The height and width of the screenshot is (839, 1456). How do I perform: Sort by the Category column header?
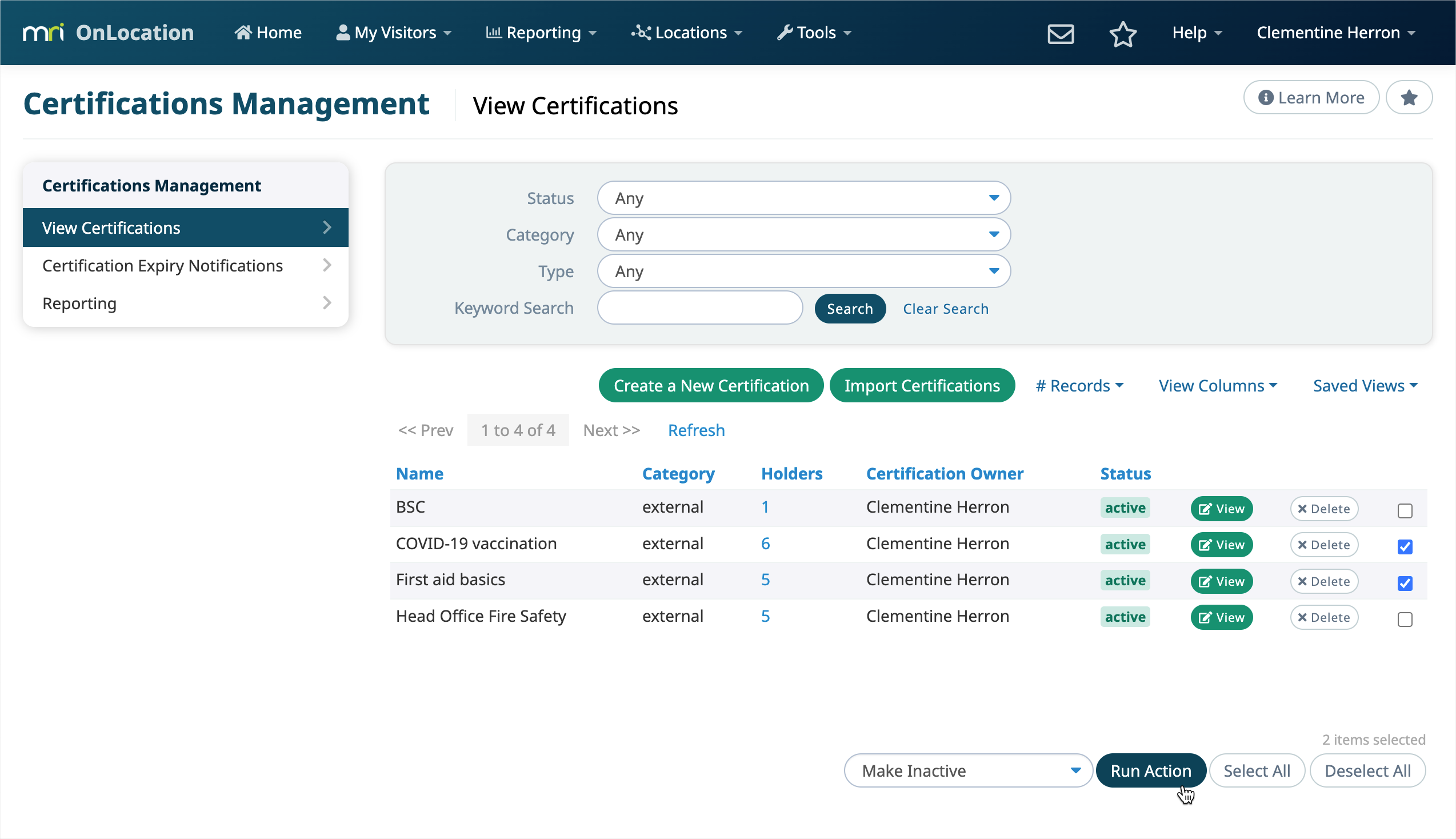678,474
